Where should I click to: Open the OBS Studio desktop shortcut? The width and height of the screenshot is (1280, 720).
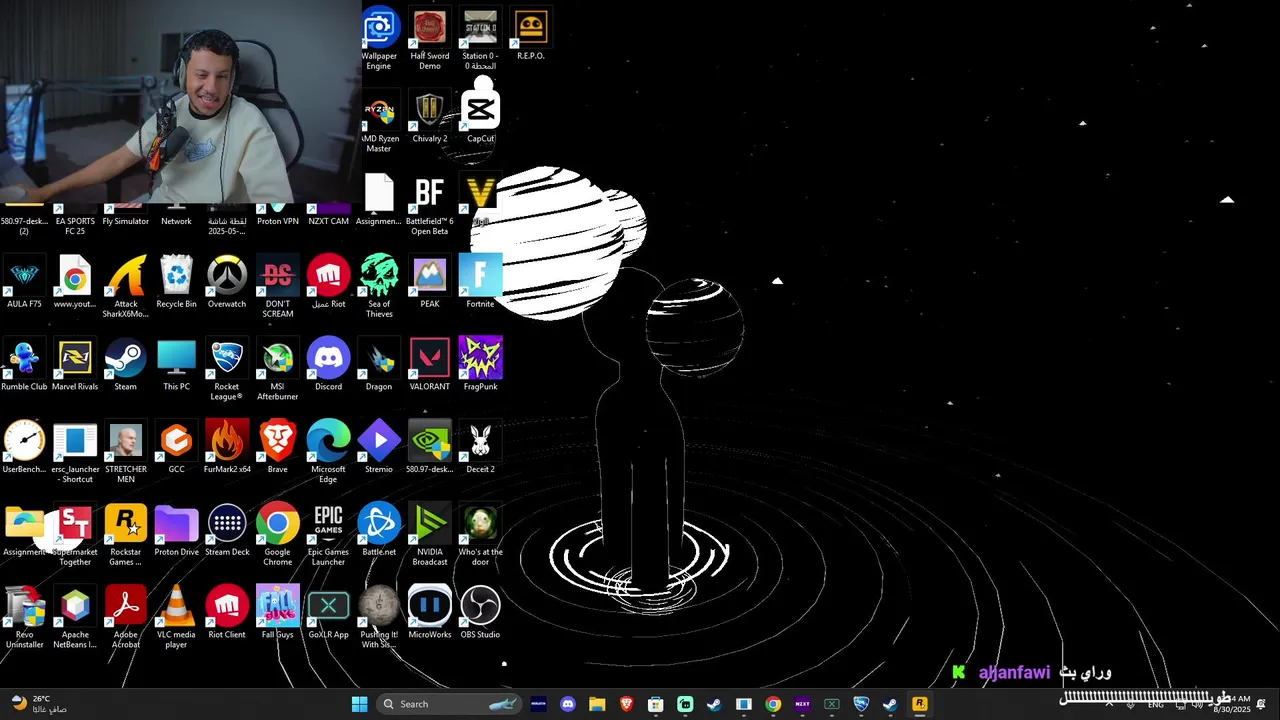480,614
